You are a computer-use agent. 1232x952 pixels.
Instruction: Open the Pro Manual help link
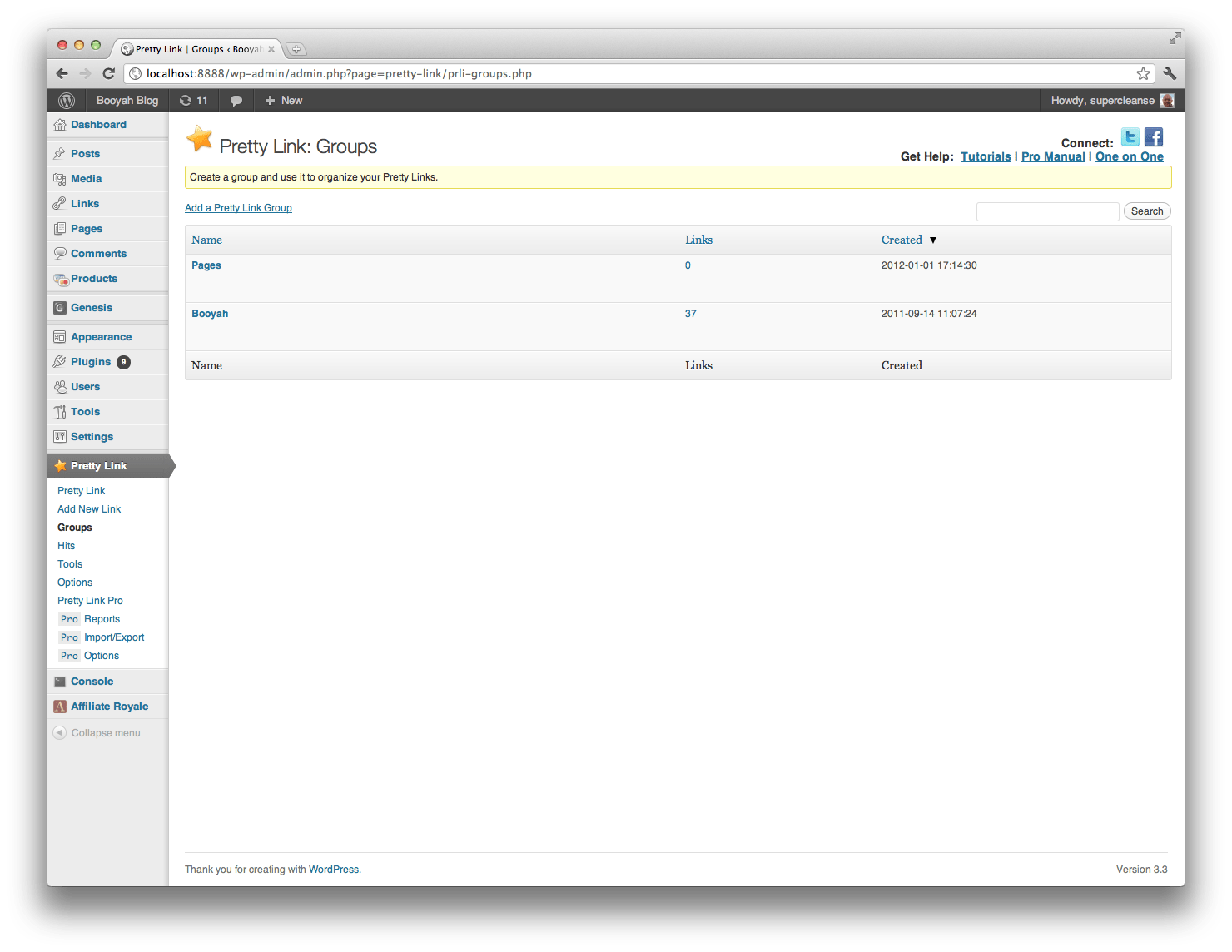click(x=1053, y=156)
